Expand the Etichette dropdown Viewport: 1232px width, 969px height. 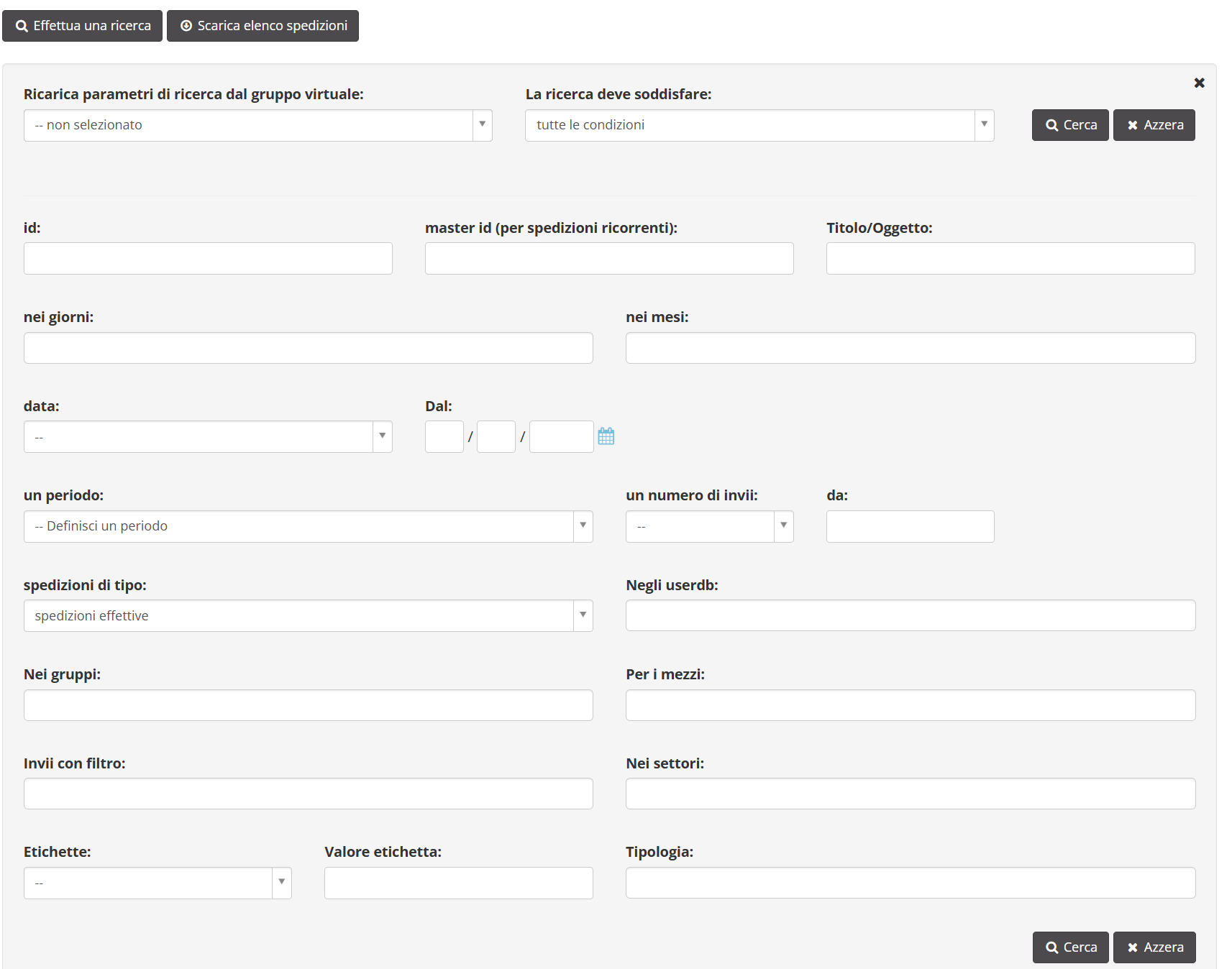(158, 883)
